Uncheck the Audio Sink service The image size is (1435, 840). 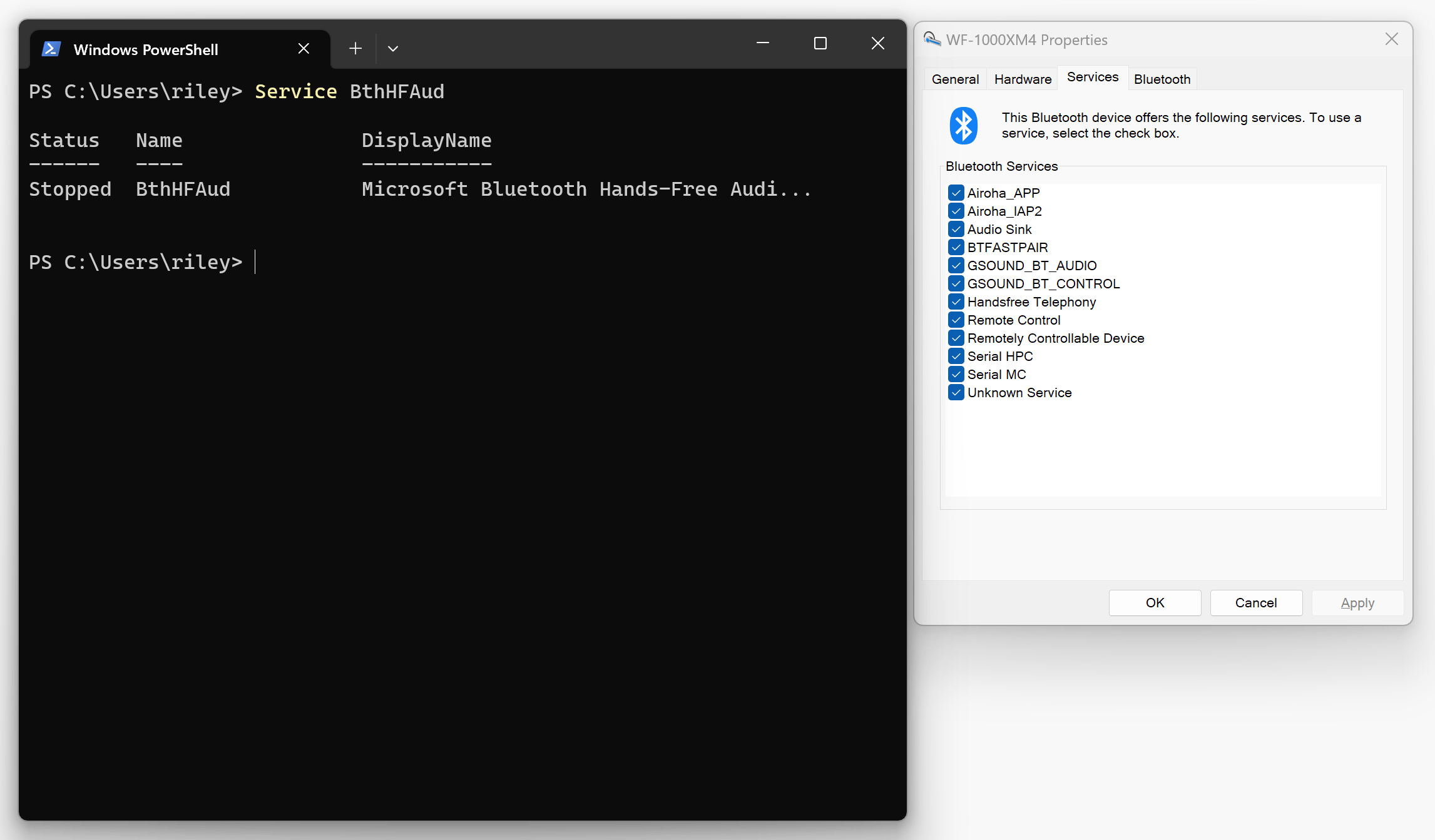coord(956,229)
